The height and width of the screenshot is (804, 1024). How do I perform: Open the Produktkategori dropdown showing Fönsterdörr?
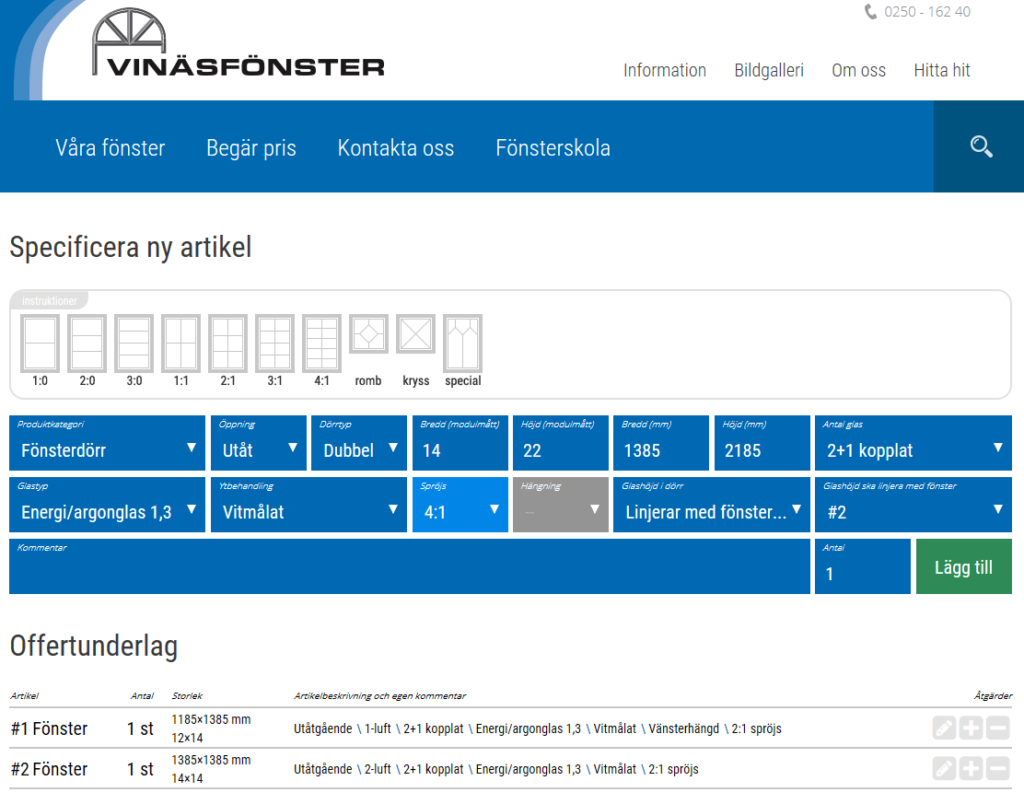coord(107,443)
